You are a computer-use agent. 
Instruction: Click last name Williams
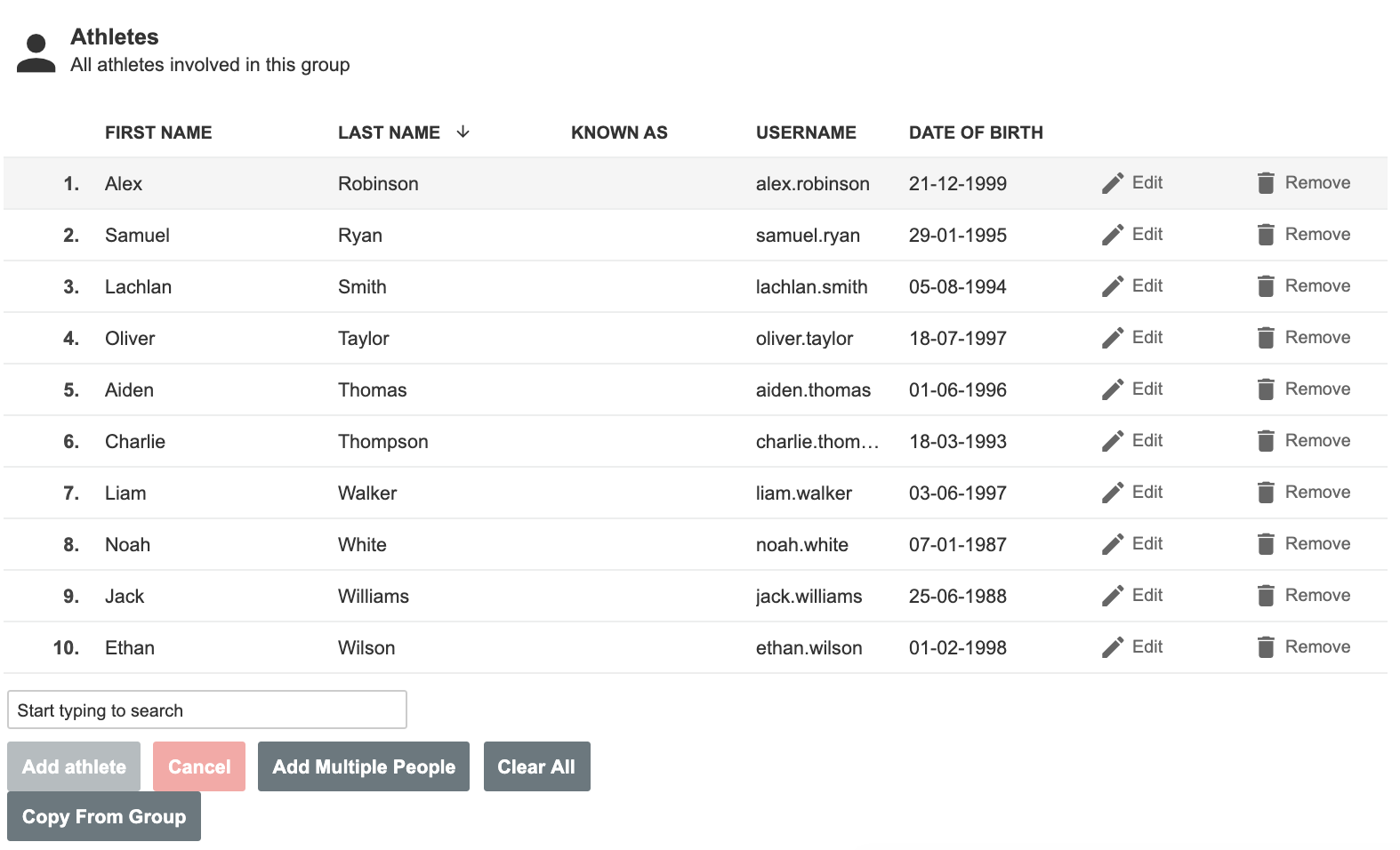[x=374, y=597]
